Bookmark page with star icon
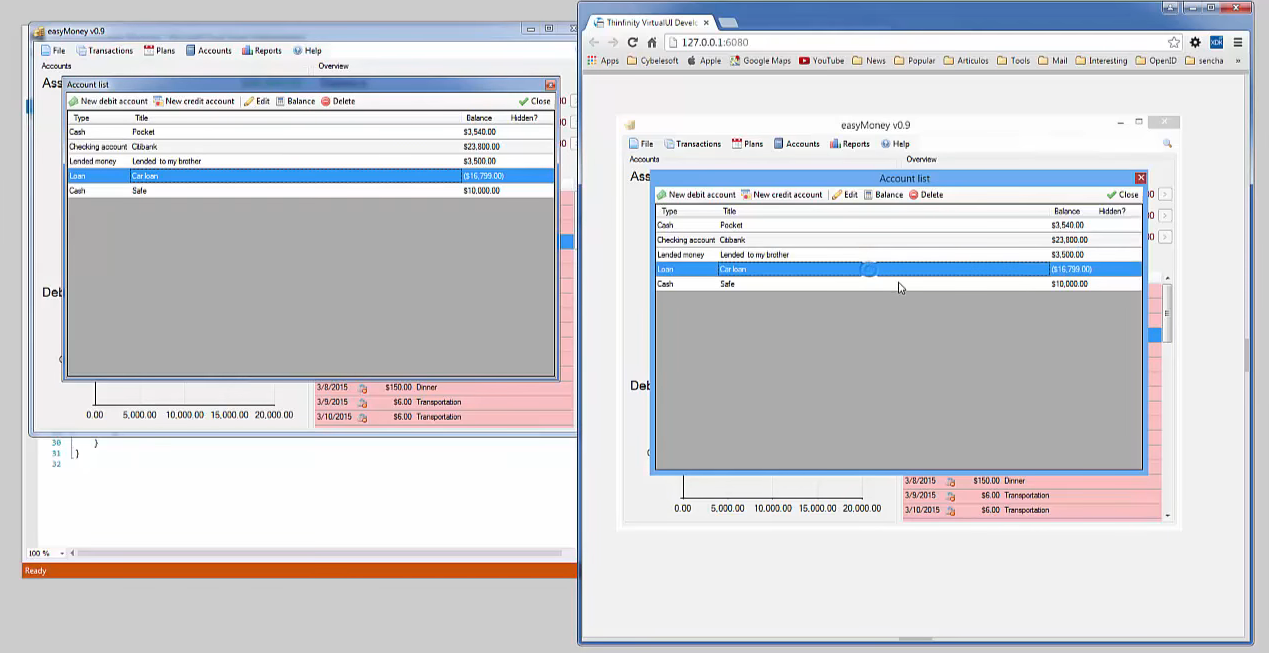This screenshot has height=653, width=1269. (1174, 42)
